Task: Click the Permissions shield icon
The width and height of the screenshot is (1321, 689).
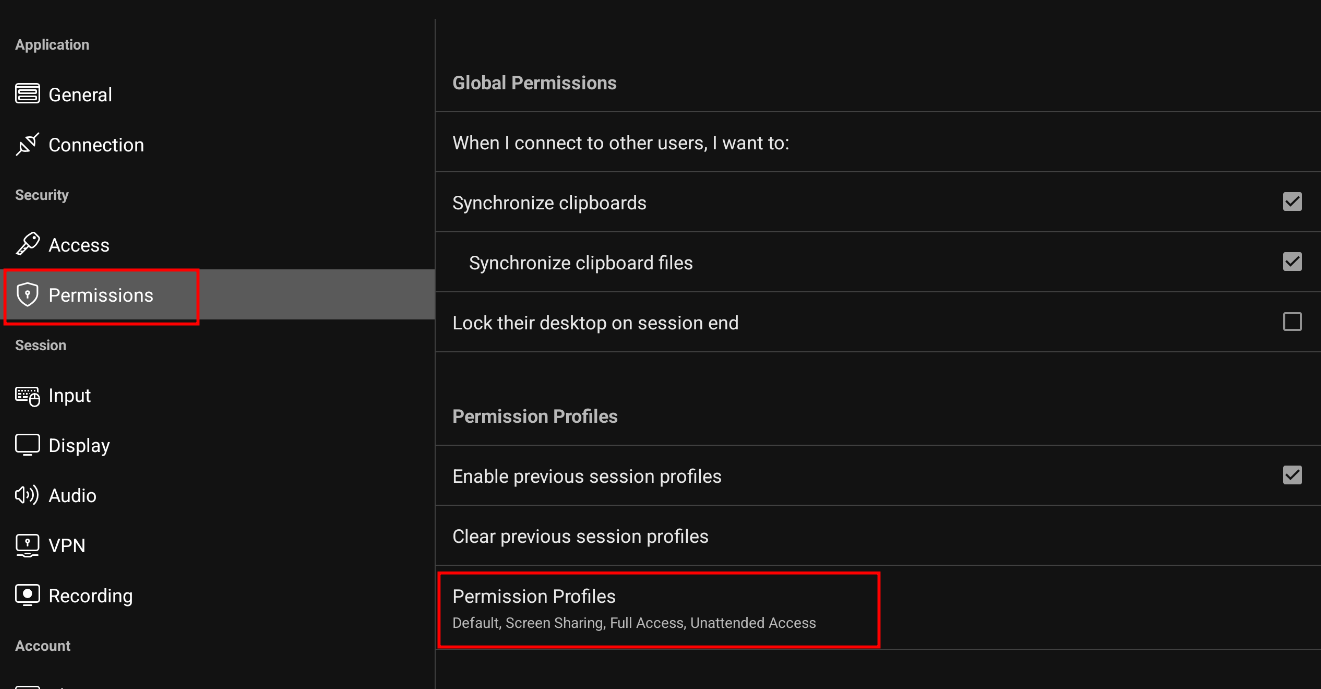Action: [27, 295]
